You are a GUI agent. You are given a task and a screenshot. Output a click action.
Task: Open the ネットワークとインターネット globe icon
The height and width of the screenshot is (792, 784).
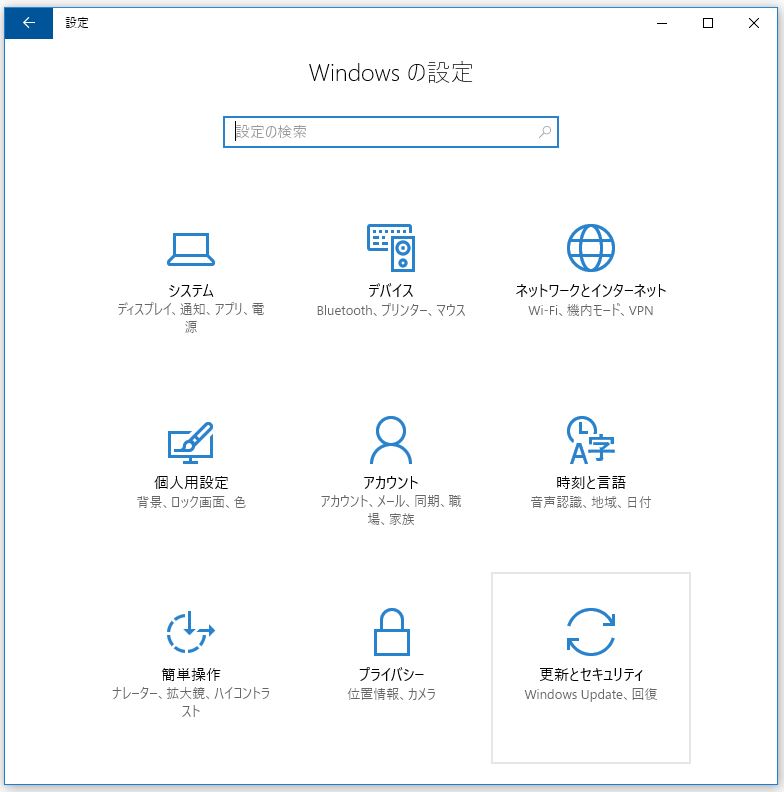coord(591,248)
